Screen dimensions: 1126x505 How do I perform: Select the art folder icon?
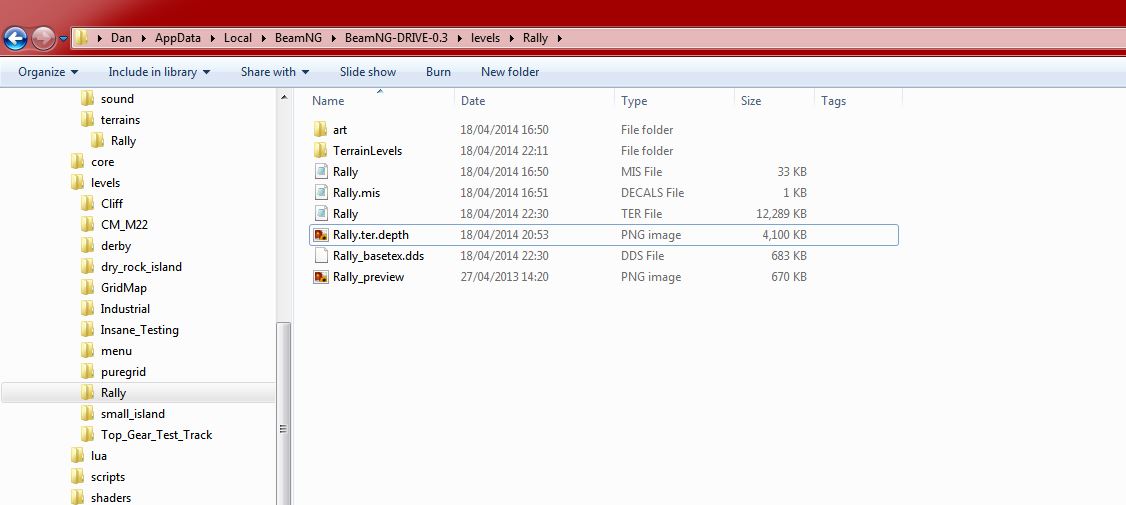click(320, 130)
